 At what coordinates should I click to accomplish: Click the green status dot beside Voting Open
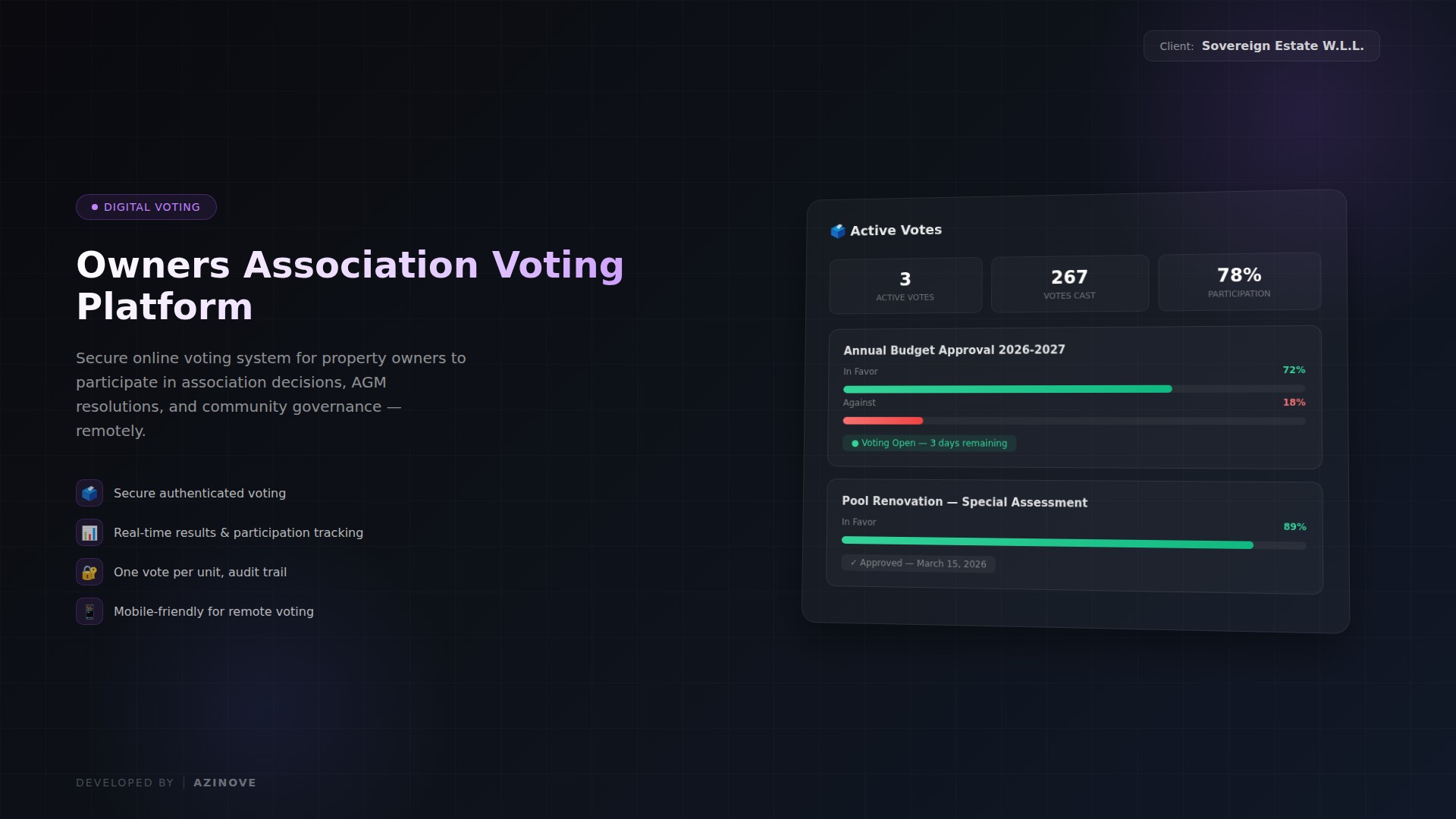(855, 443)
